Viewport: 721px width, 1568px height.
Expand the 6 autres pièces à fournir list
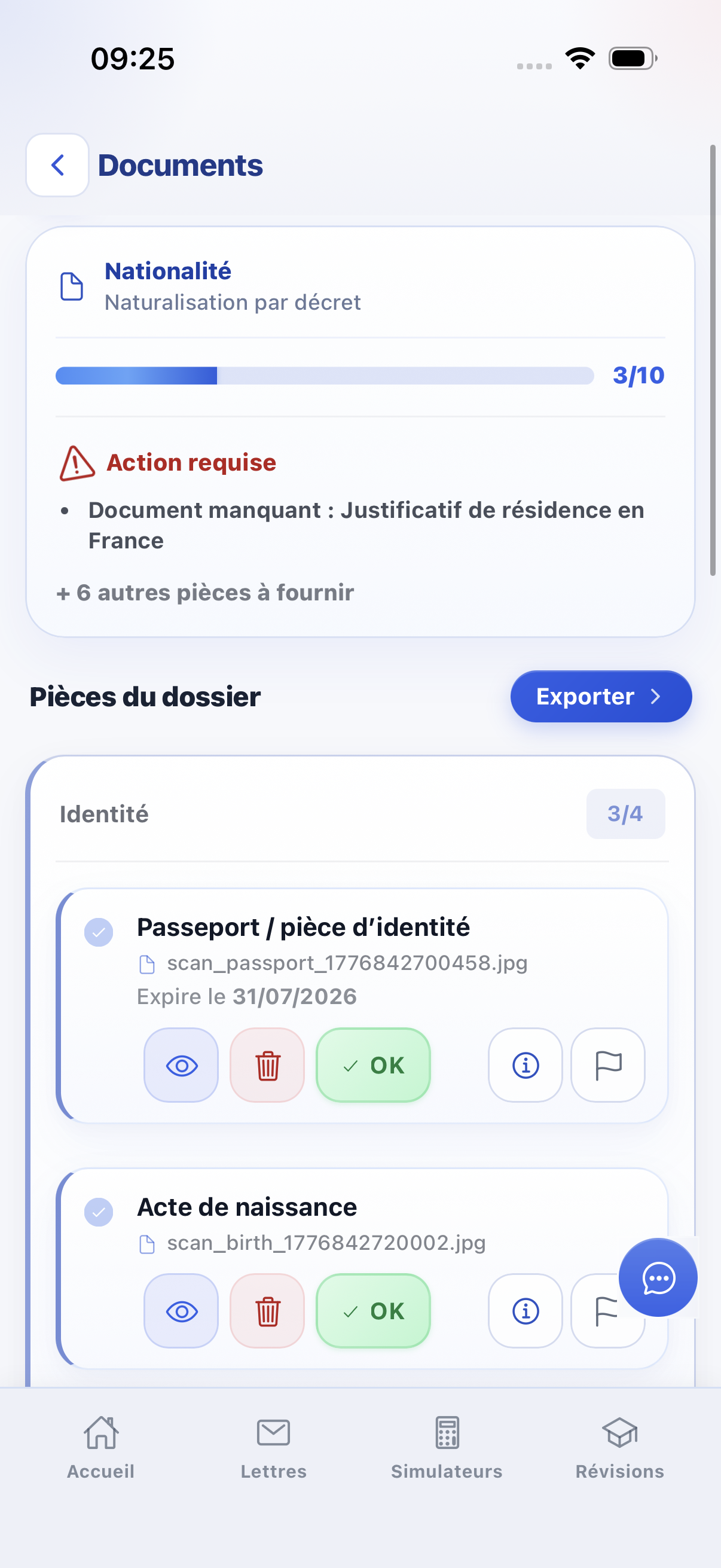coord(205,593)
